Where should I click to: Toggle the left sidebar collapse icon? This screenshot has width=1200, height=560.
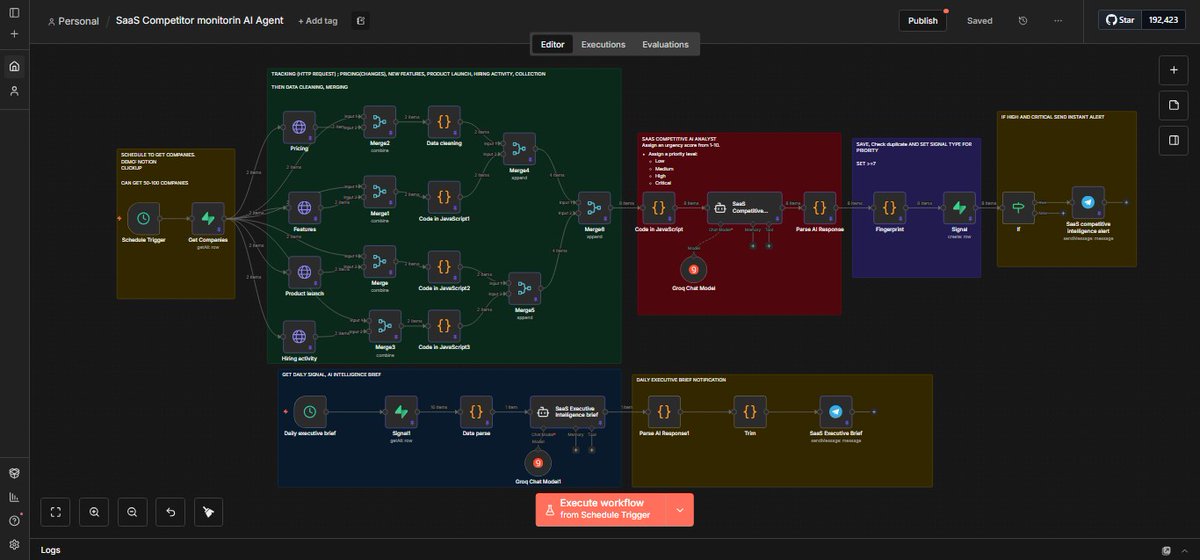click(x=14, y=12)
